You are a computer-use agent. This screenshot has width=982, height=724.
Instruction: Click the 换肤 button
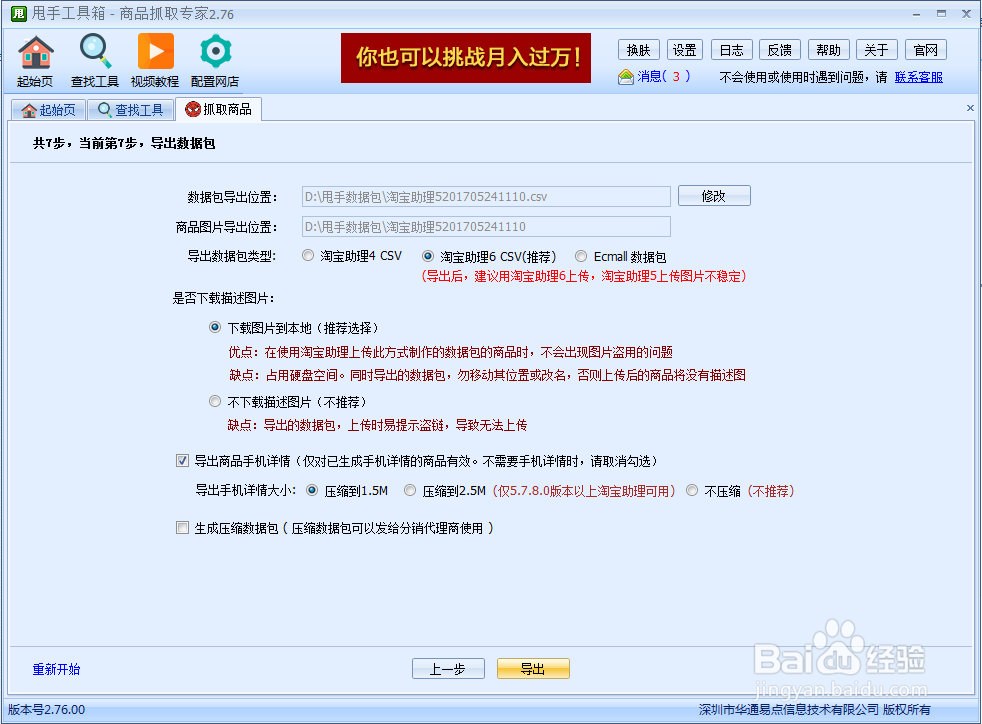click(638, 50)
